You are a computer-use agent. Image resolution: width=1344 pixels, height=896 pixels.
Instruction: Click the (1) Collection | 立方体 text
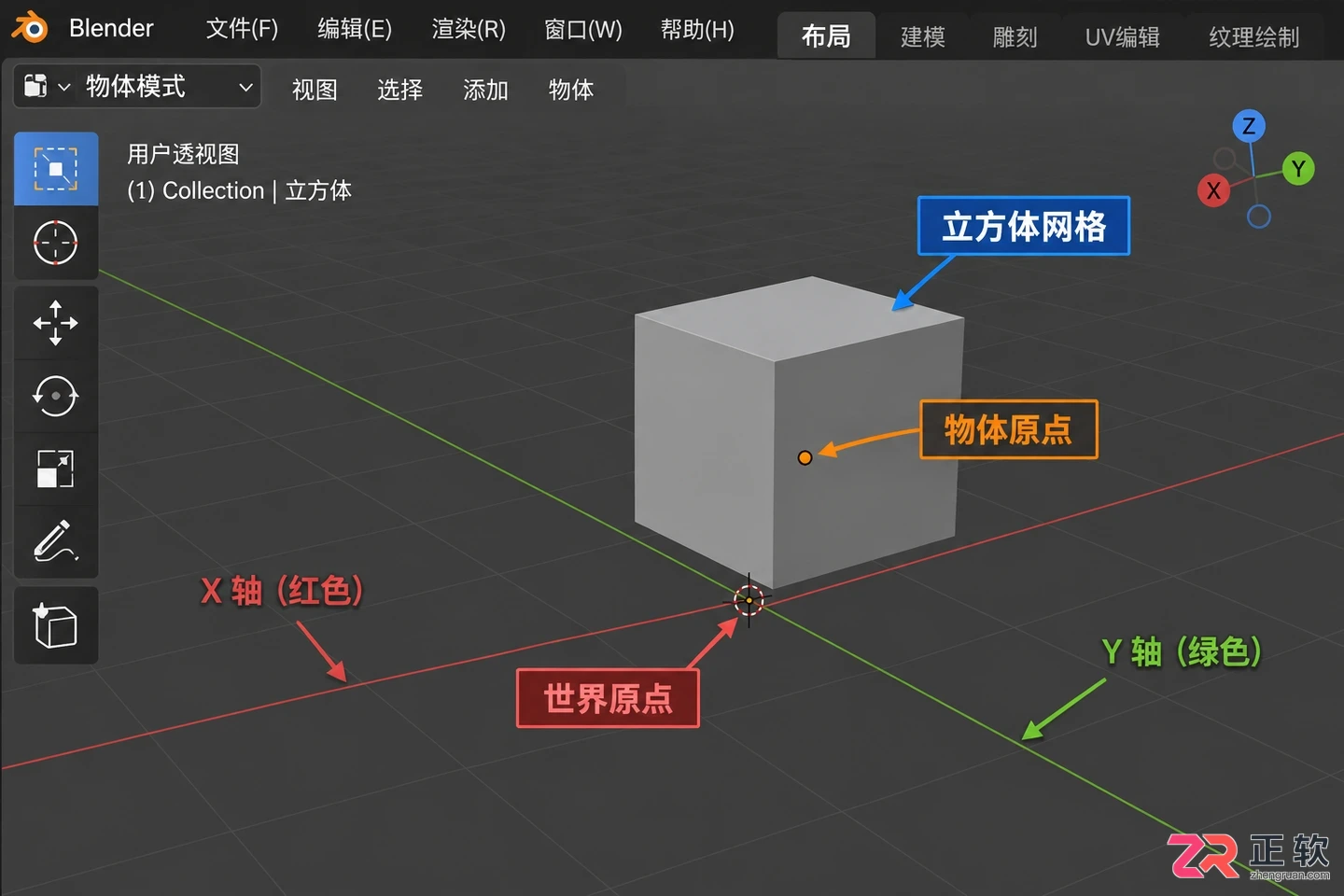[x=239, y=190]
